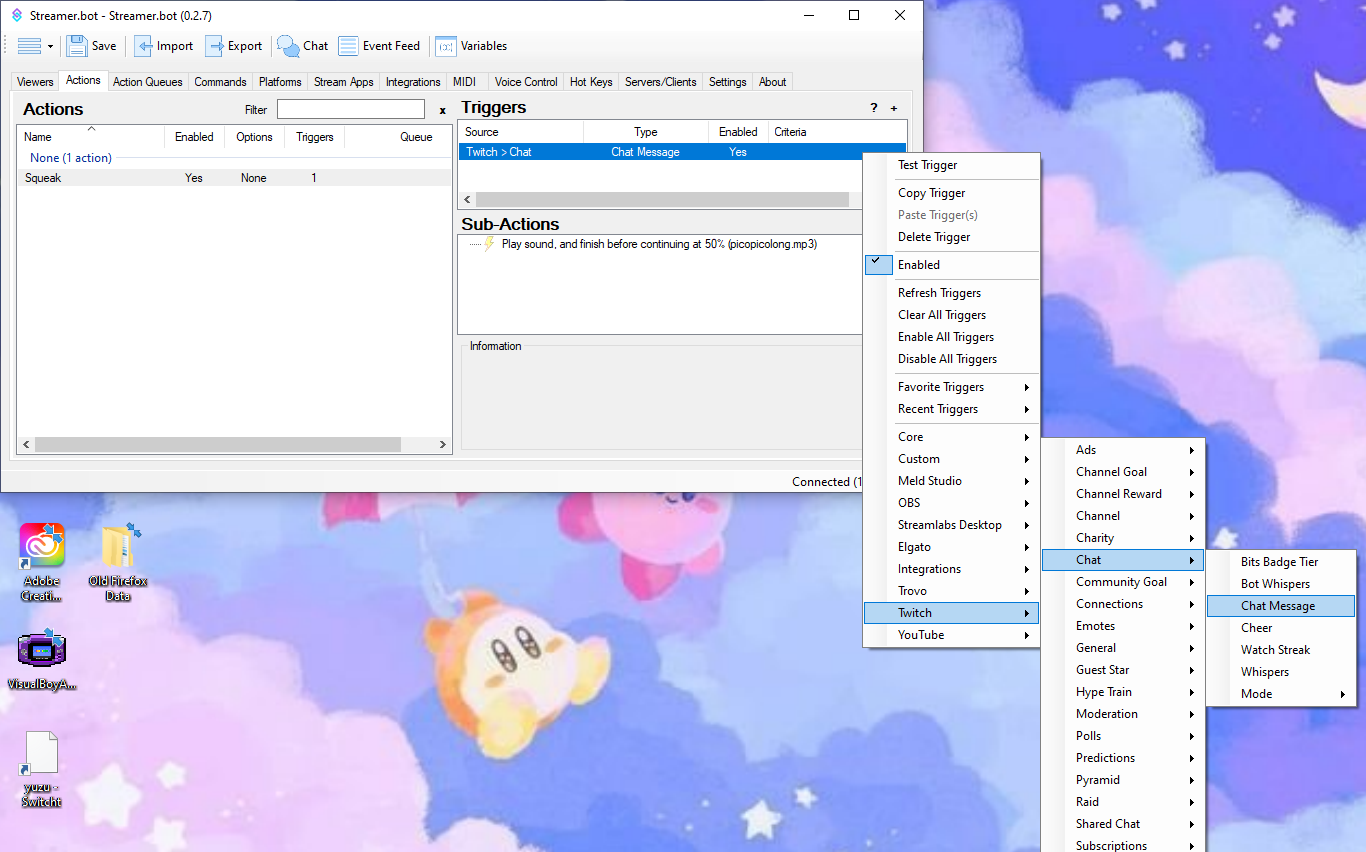Choose Test Trigger from context menu
Image resolution: width=1366 pixels, height=852 pixels.
pyautogui.click(x=952, y=165)
